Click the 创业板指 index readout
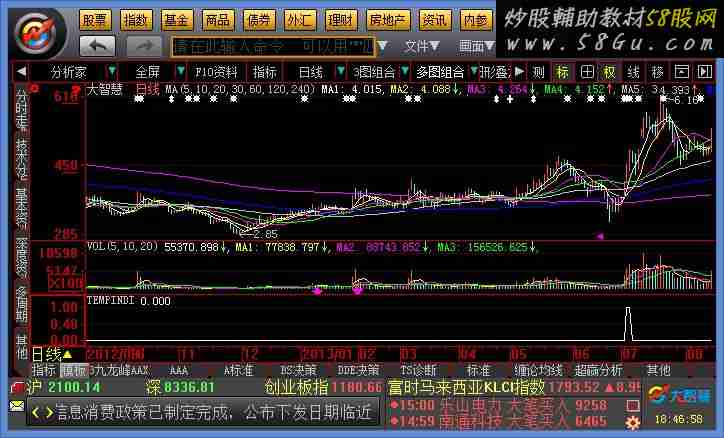This screenshot has height=438, width=724. pyautogui.click(x=324, y=387)
